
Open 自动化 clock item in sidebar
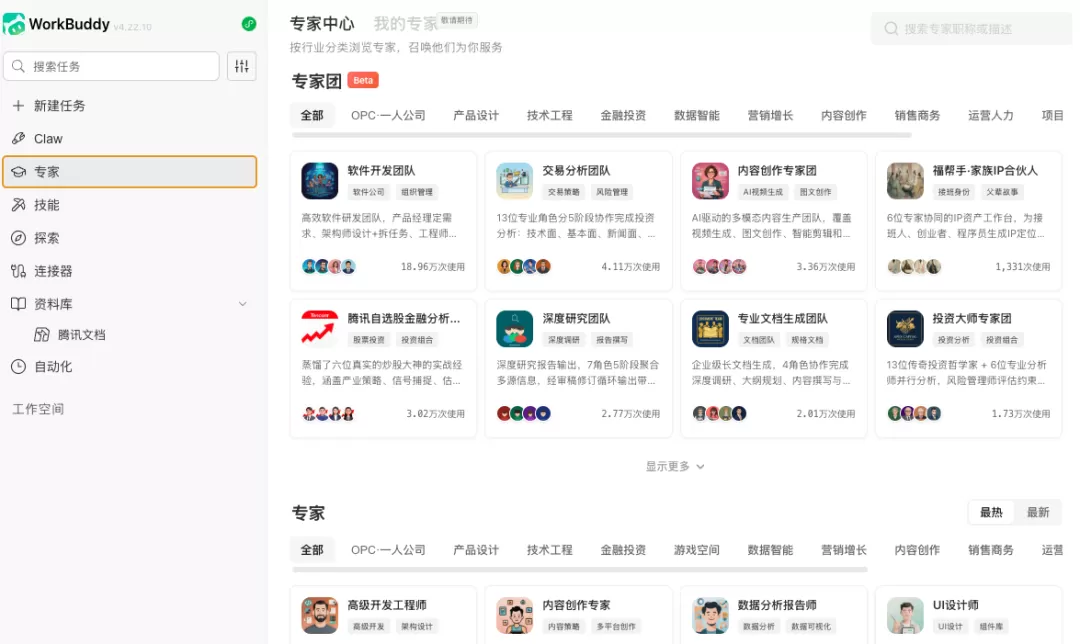click(129, 366)
